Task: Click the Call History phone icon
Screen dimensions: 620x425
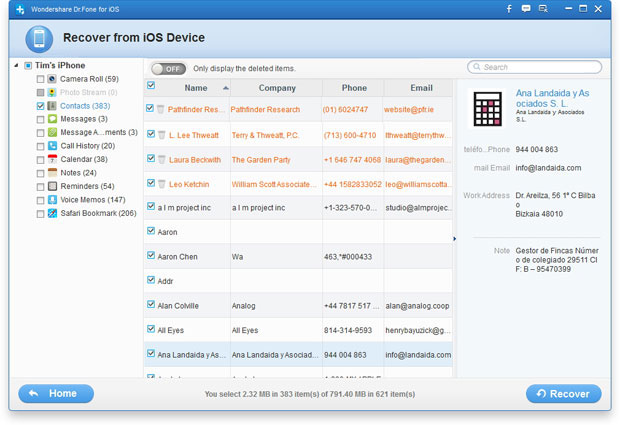Action: pos(52,145)
